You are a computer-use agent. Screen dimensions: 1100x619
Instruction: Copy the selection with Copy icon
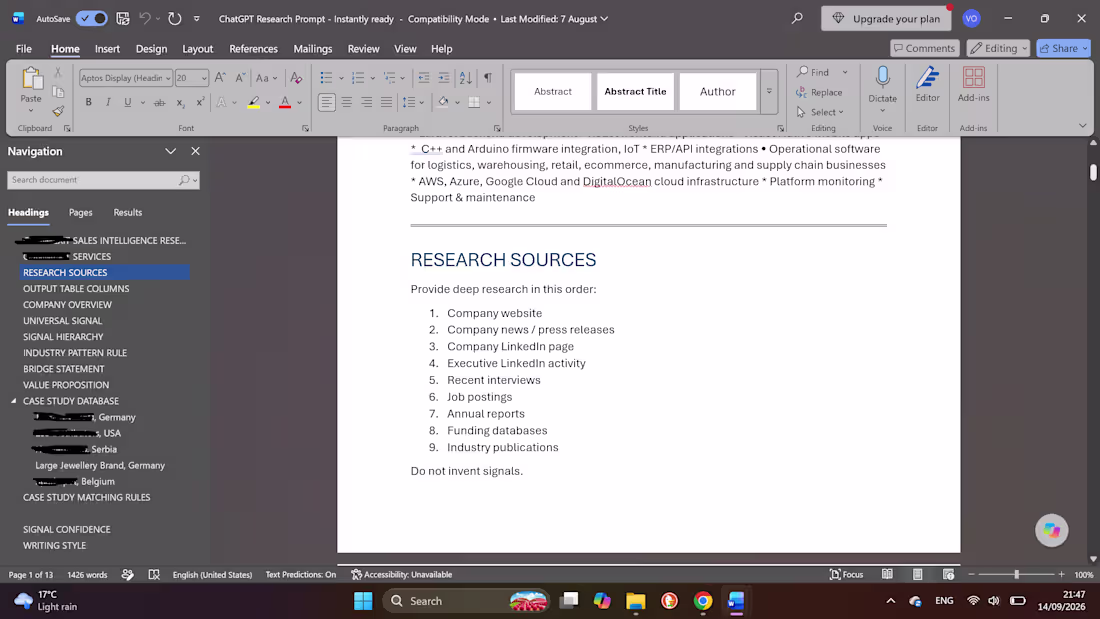pos(58,92)
